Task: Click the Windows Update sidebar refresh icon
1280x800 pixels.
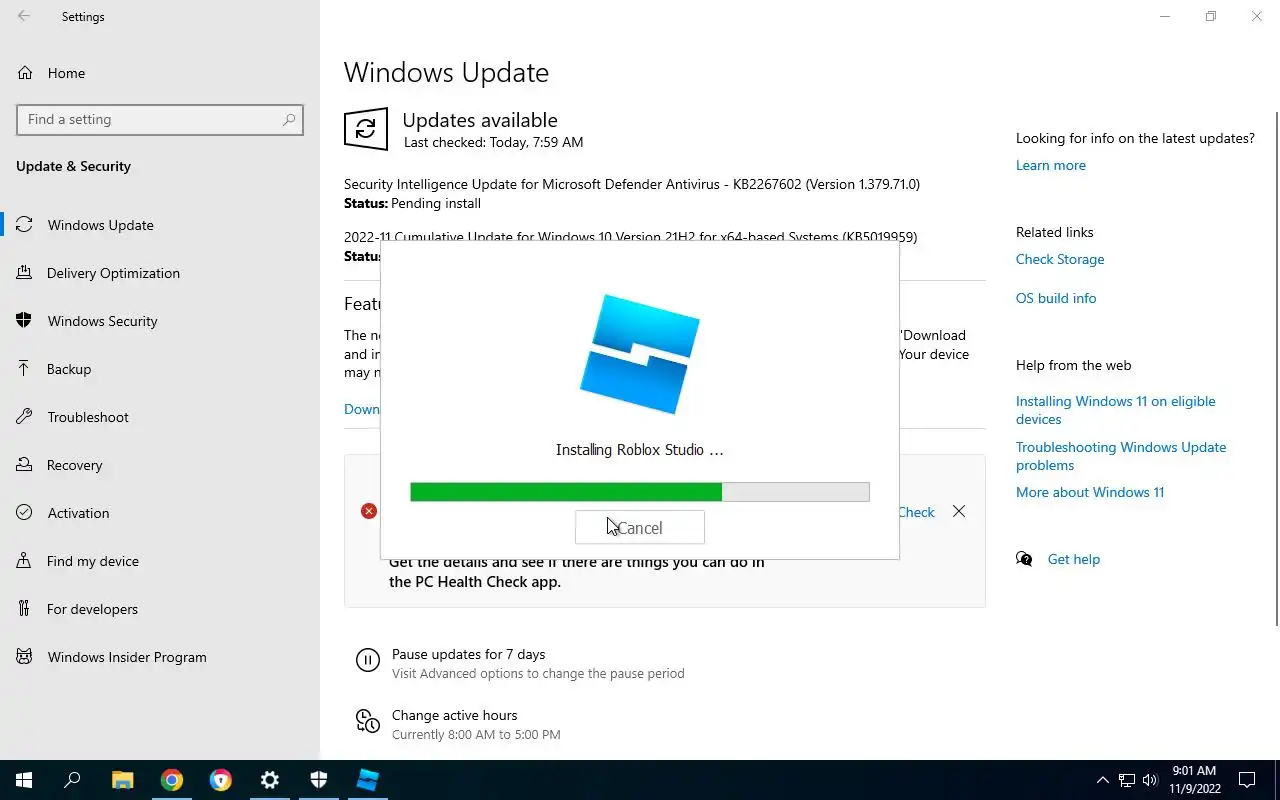Action: point(24,225)
